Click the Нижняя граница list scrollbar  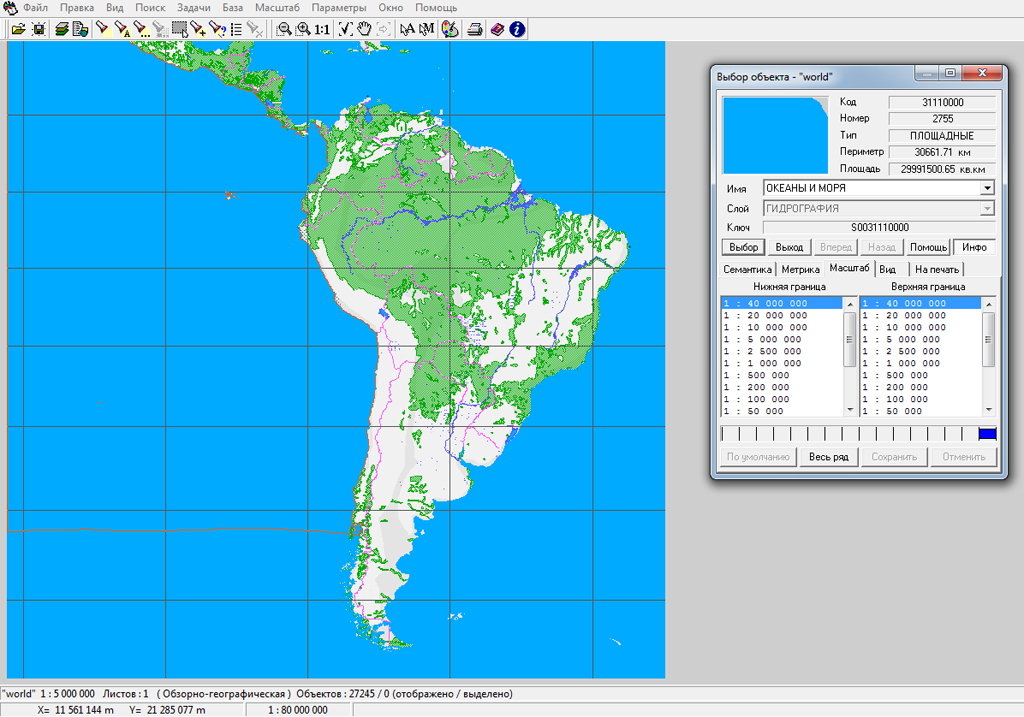coord(850,340)
